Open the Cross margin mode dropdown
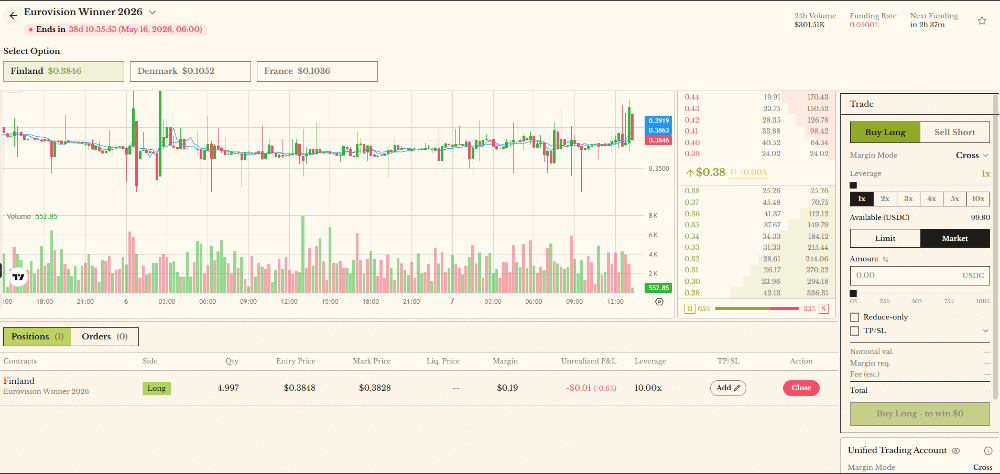1000x474 pixels. [x=973, y=155]
